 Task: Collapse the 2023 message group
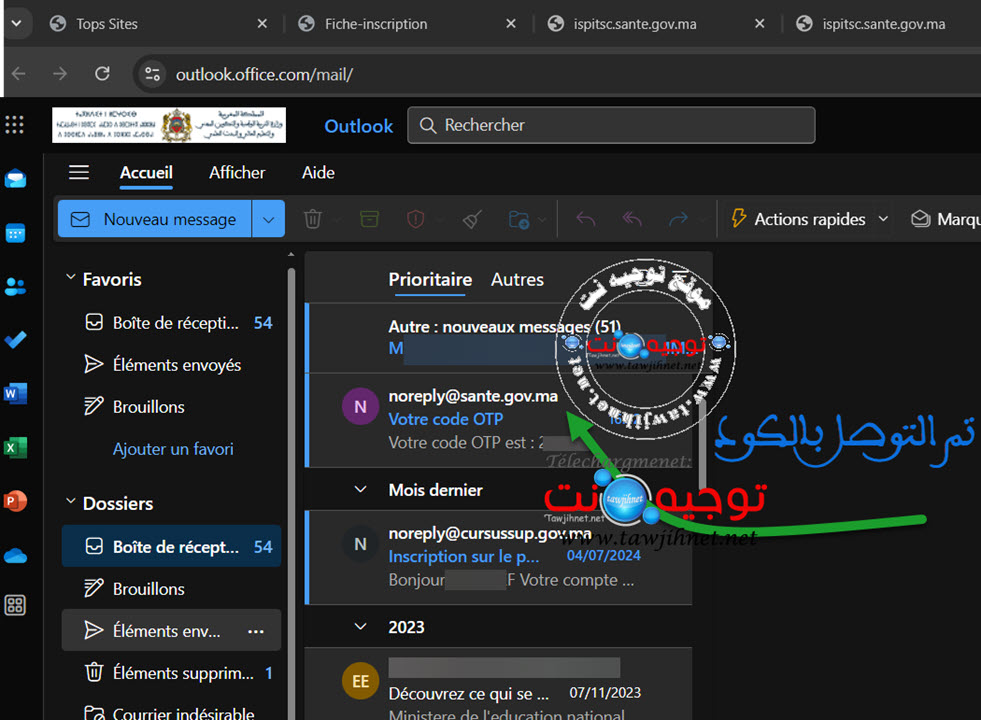click(360, 626)
